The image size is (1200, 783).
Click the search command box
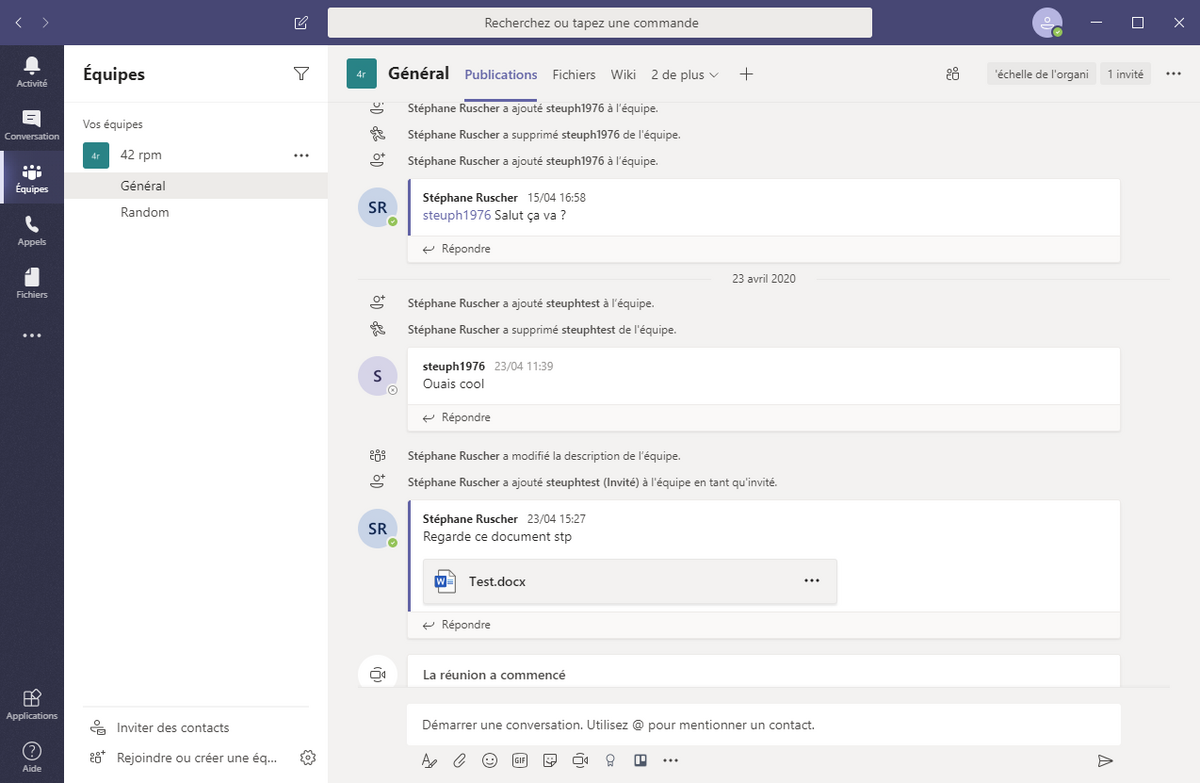(x=600, y=22)
